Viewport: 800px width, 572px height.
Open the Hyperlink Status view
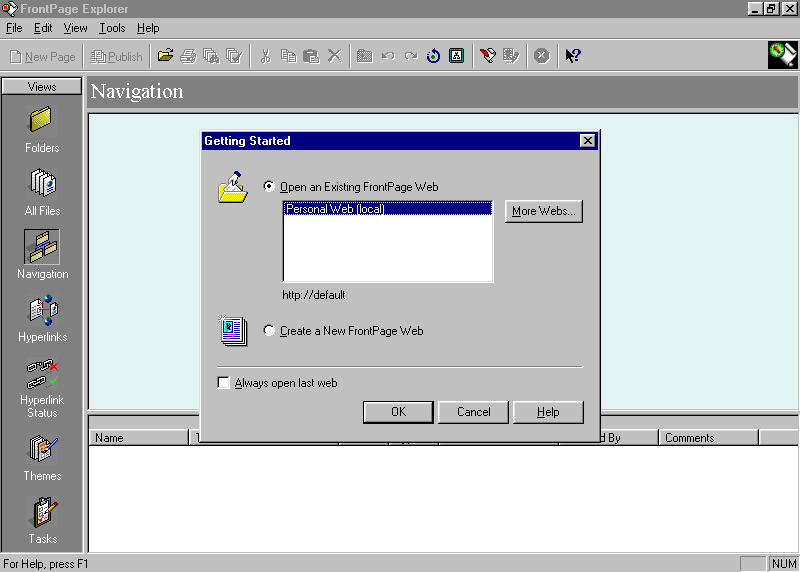coord(42,387)
